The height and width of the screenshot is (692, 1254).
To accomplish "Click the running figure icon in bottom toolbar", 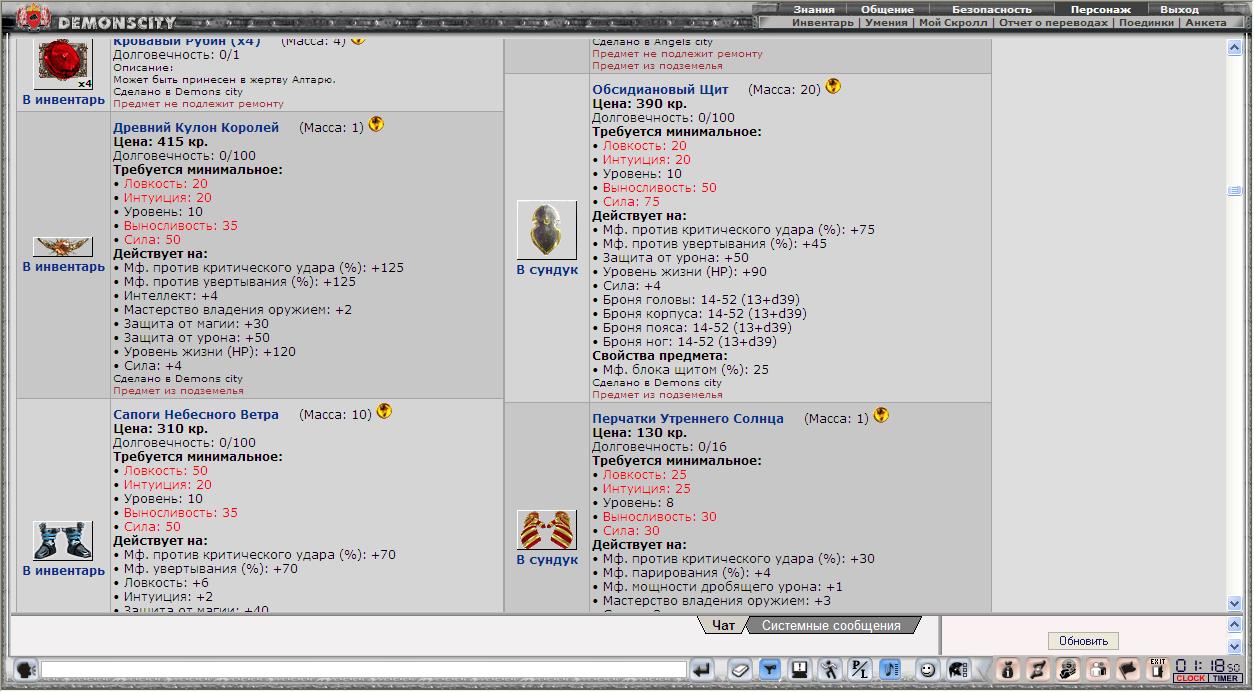I will [829, 669].
